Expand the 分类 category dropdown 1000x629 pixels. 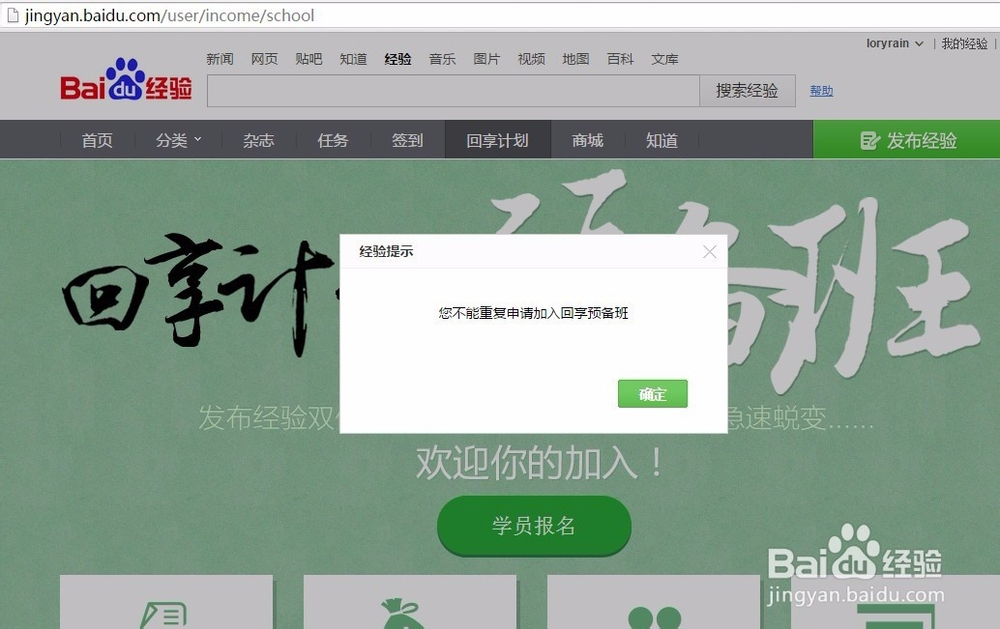tap(179, 140)
